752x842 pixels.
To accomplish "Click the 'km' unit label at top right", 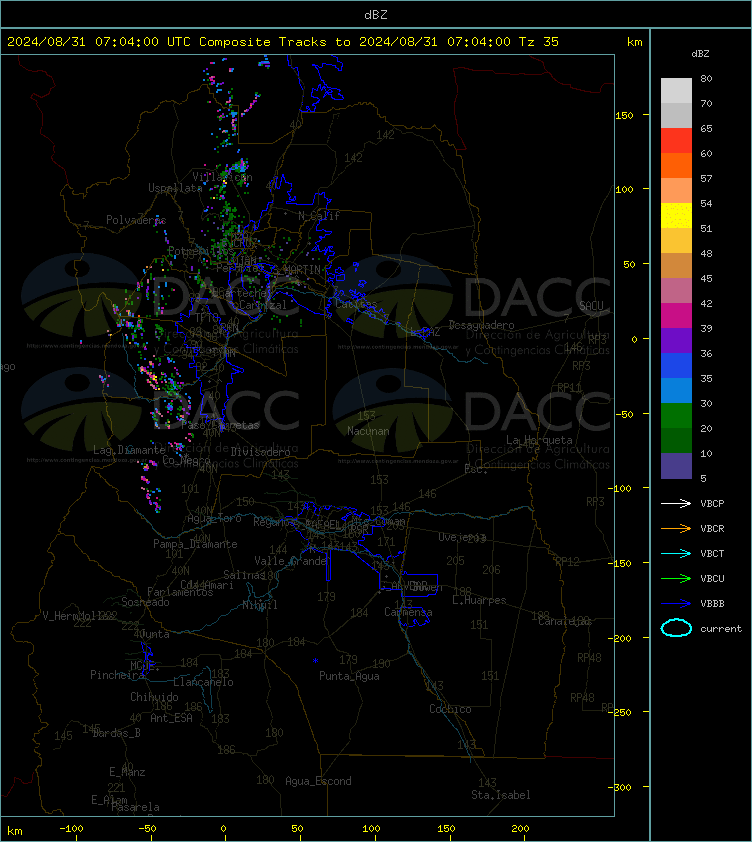I will 634,42.
